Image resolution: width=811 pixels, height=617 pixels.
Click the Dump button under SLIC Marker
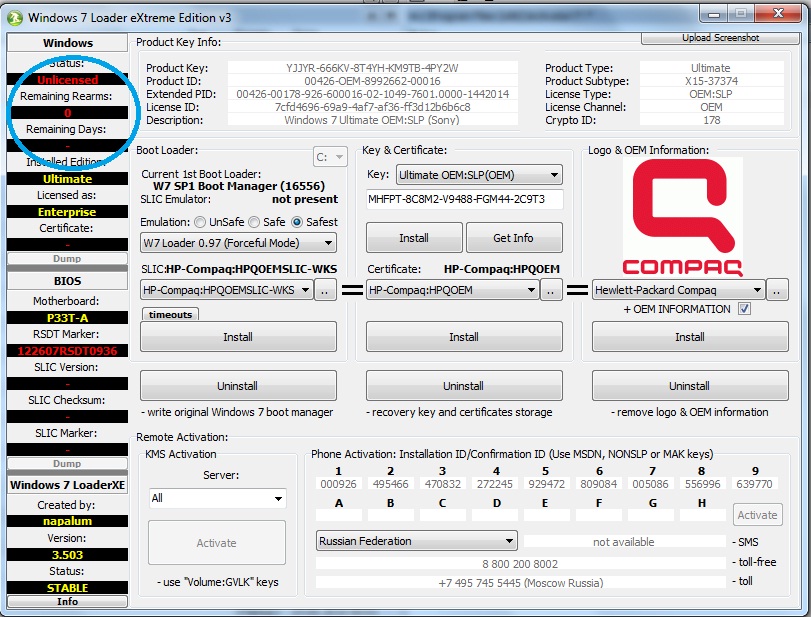click(x=67, y=463)
